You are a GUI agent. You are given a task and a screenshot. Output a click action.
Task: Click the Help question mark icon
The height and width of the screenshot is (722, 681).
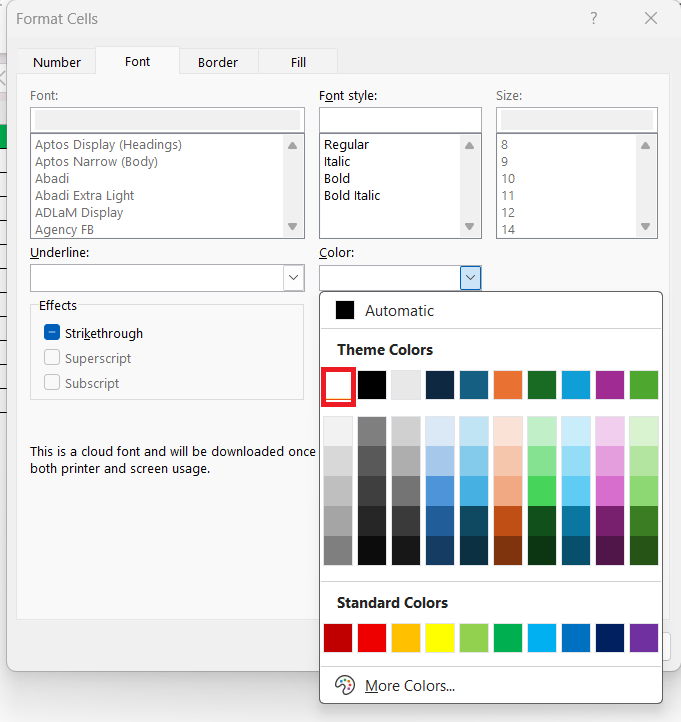pos(594,18)
